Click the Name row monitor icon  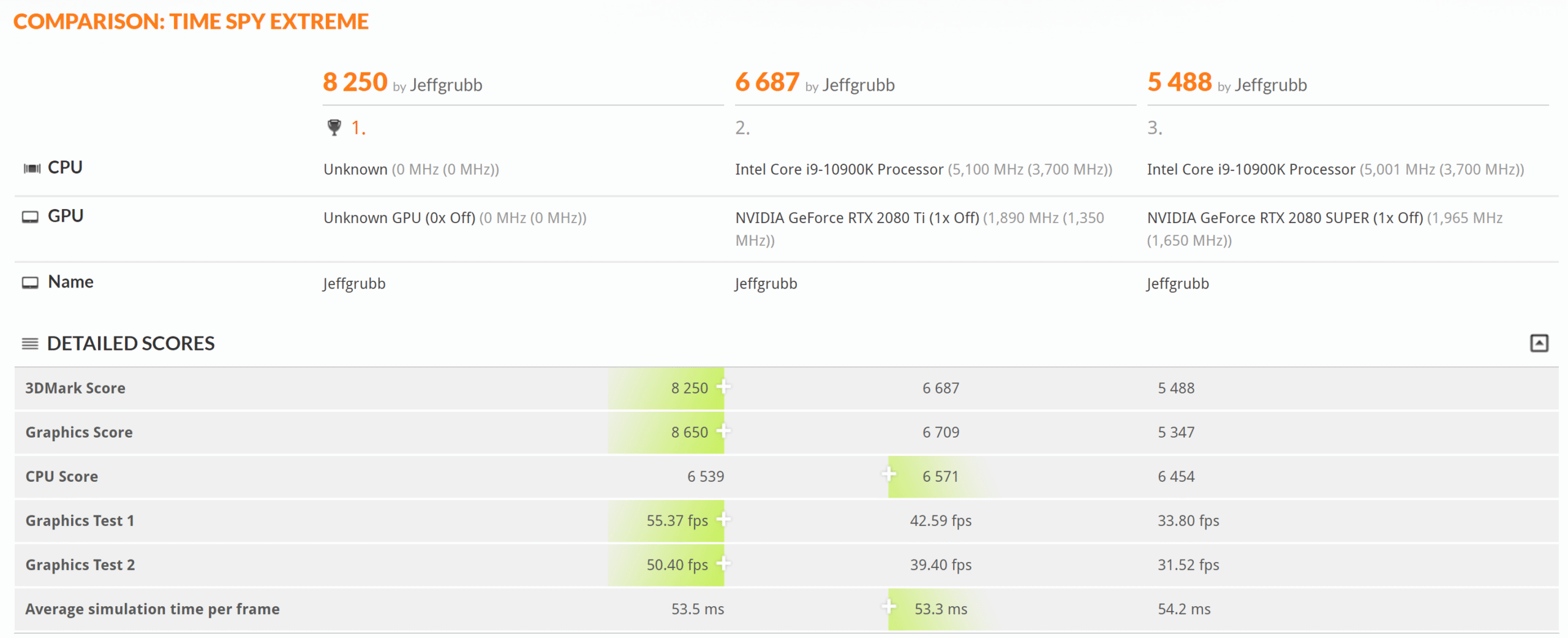pos(30,283)
